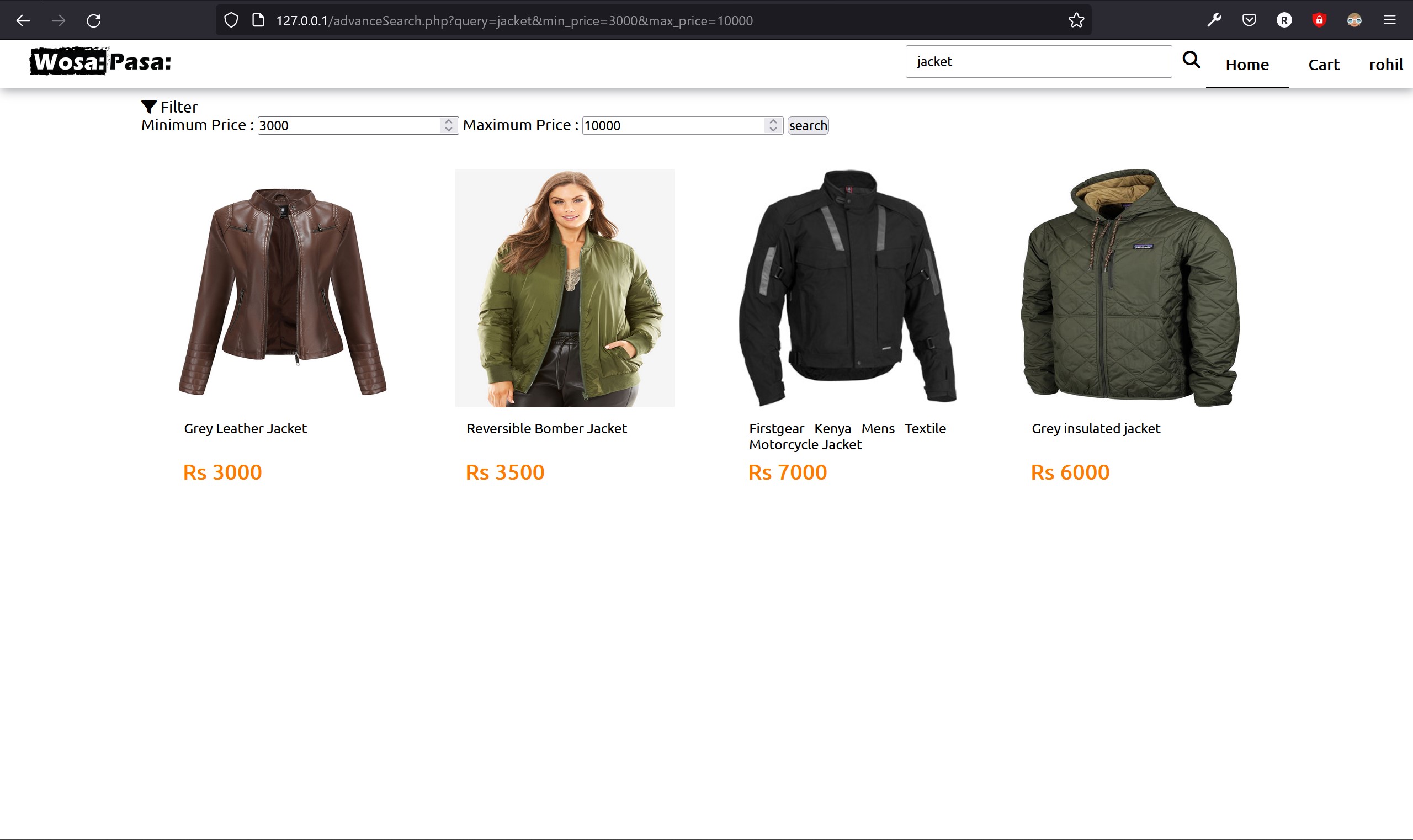Viewport: 1413px width, 840px height.
Task: Click the Pocket save icon
Action: [1249, 20]
